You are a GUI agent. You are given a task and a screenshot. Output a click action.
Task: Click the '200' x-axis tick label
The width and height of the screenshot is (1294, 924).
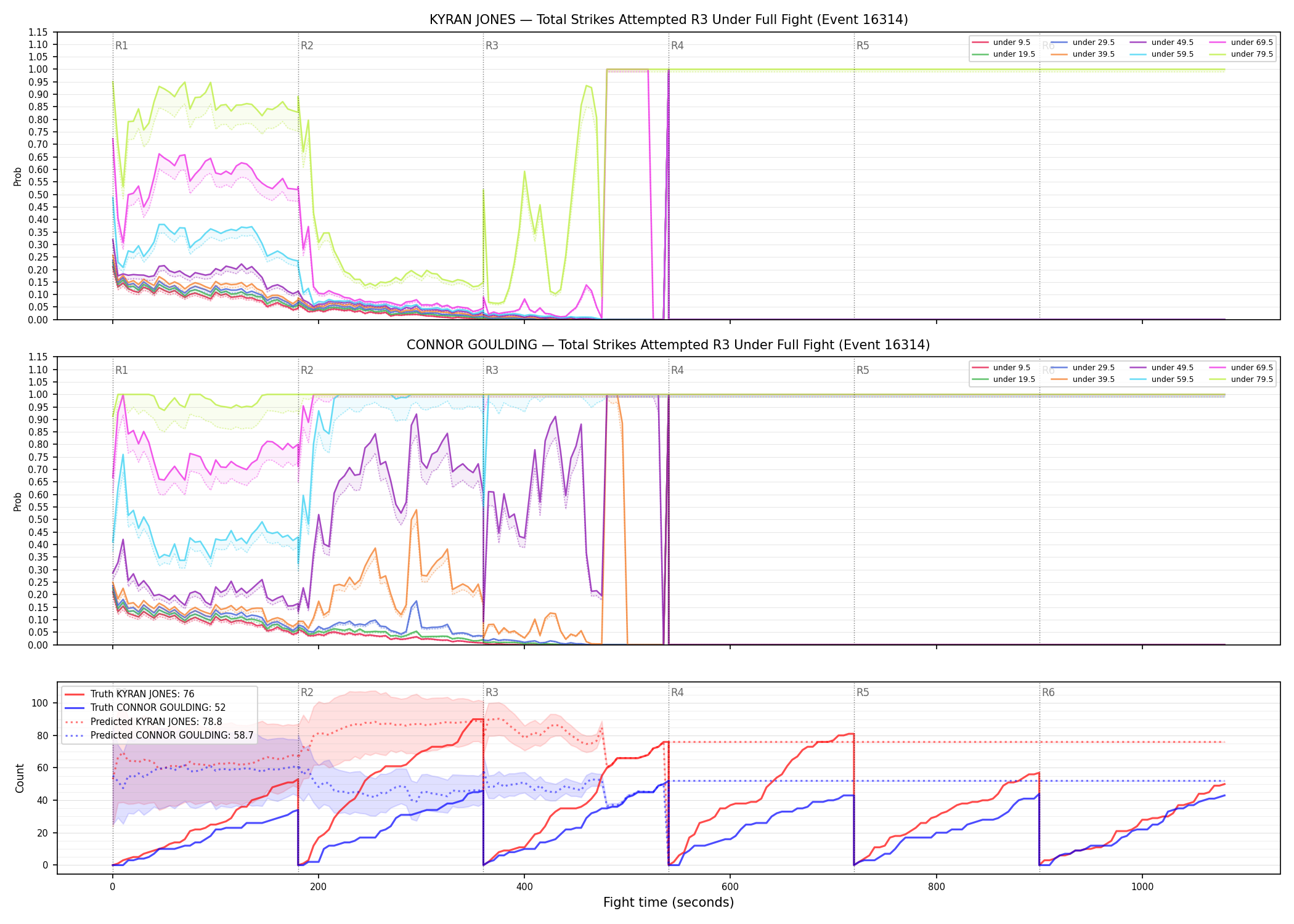[318, 886]
